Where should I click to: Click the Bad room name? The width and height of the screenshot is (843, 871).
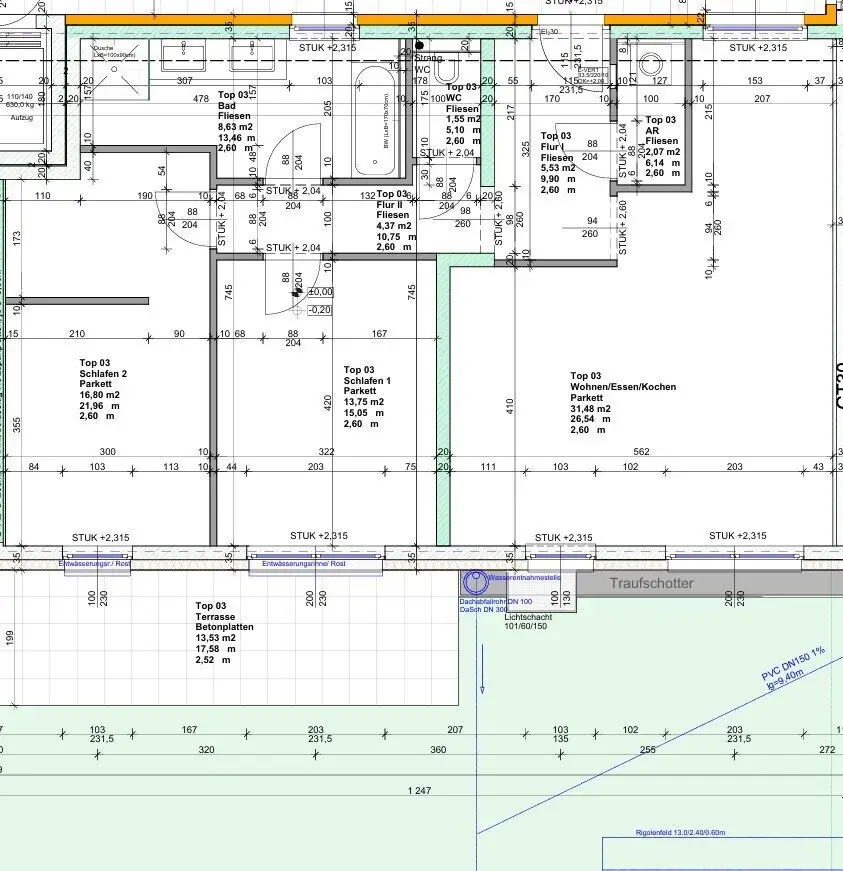227,106
